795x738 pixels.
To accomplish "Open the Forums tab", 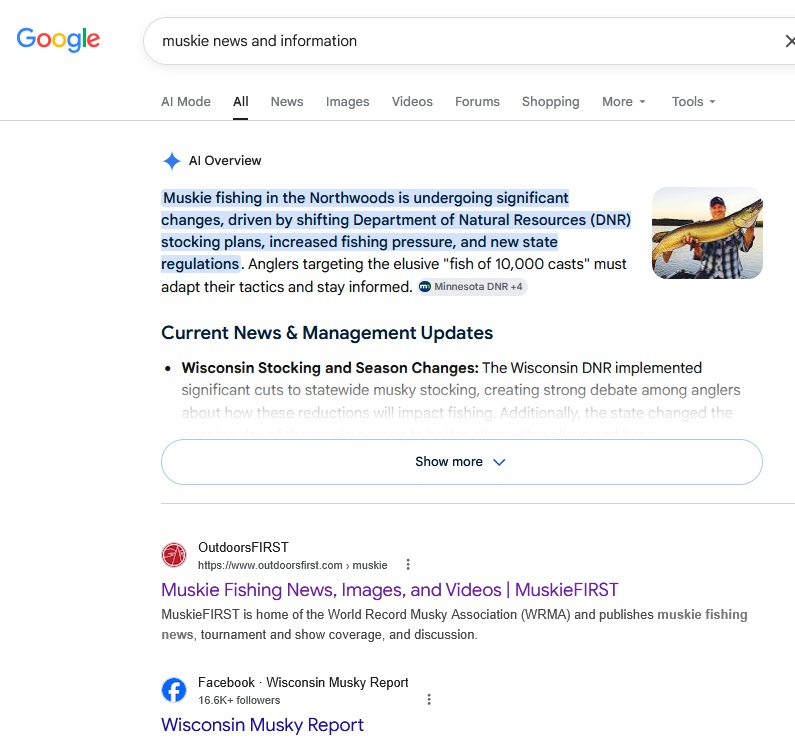I will [477, 101].
